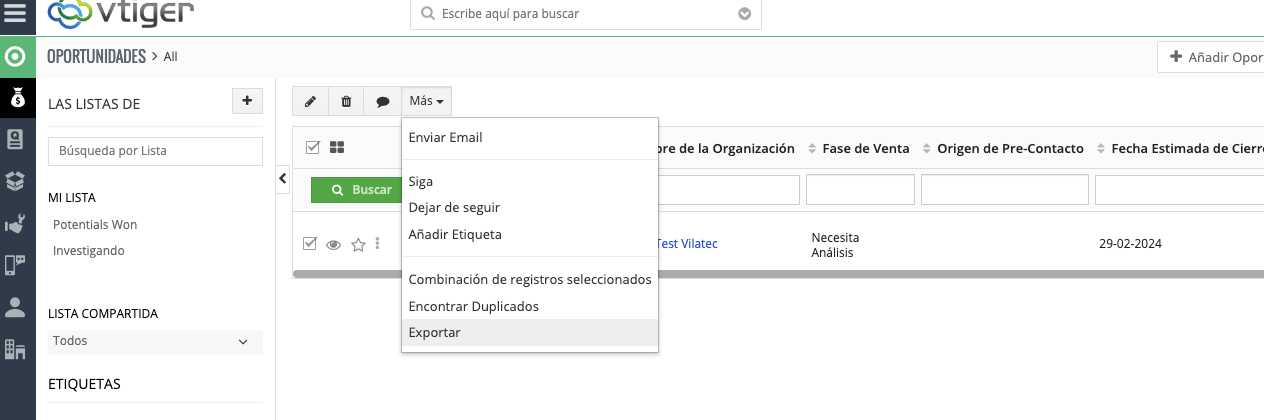Select Exportar from the menu
This screenshot has width=1264, height=420.
pyautogui.click(x=435, y=332)
